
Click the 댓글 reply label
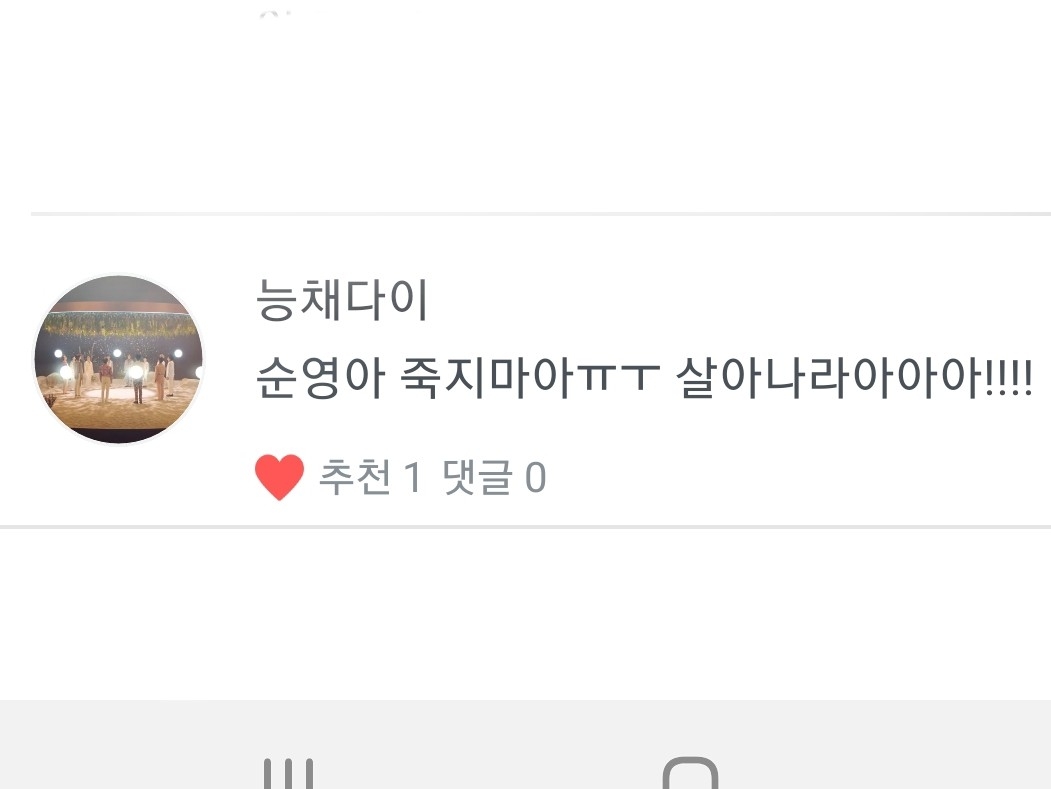(x=477, y=477)
